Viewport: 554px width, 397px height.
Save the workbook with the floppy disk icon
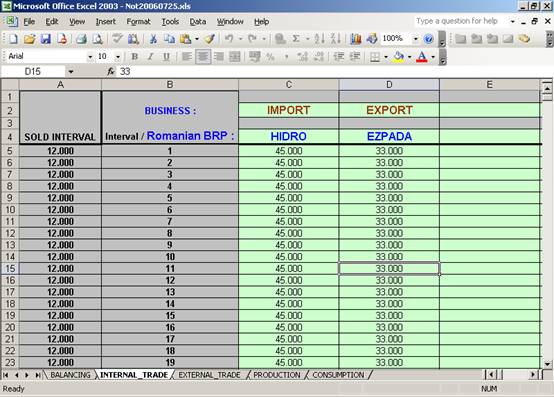pyautogui.click(x=46, y=39)
